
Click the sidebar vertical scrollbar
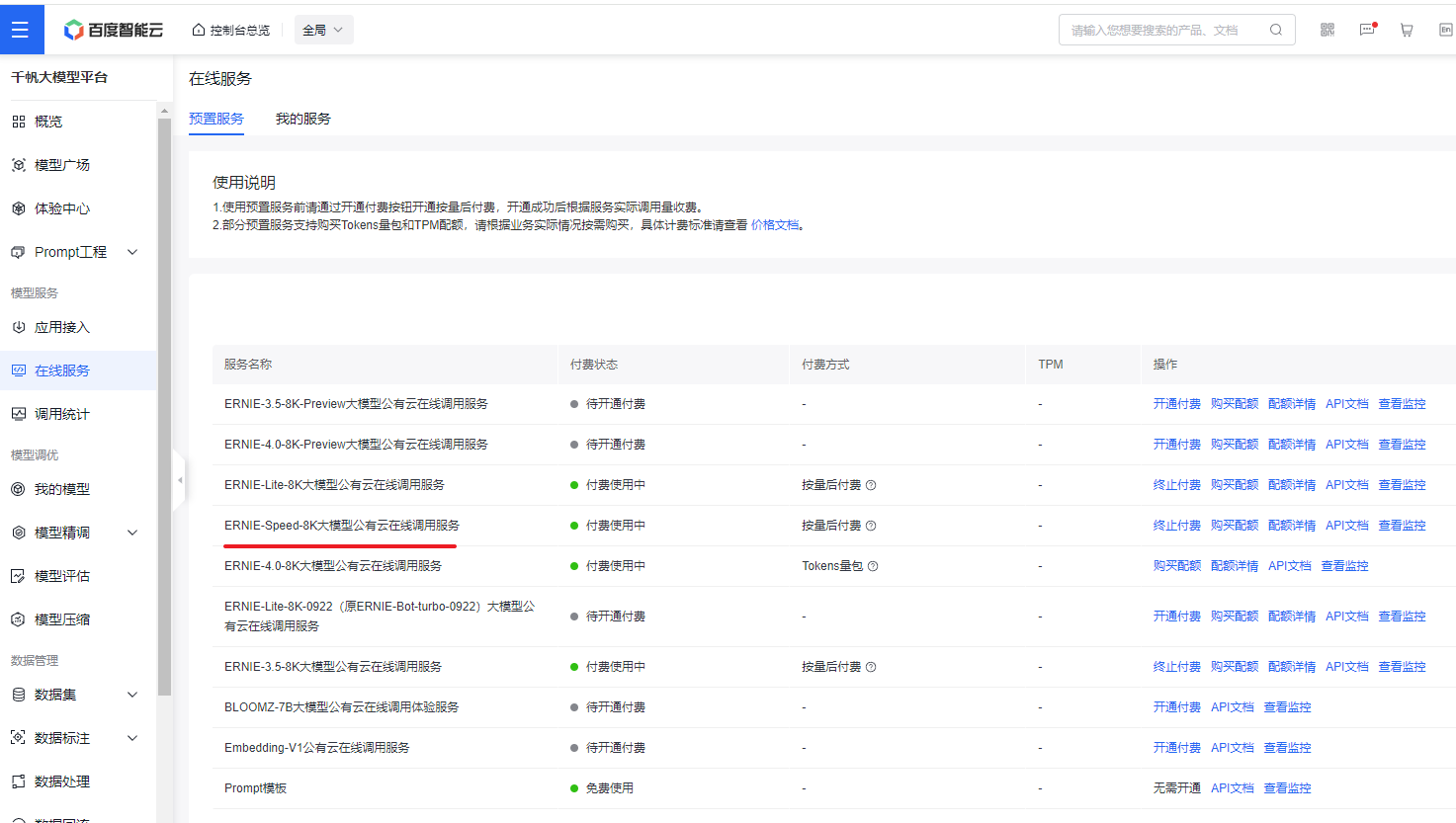(x=164, y=405)
